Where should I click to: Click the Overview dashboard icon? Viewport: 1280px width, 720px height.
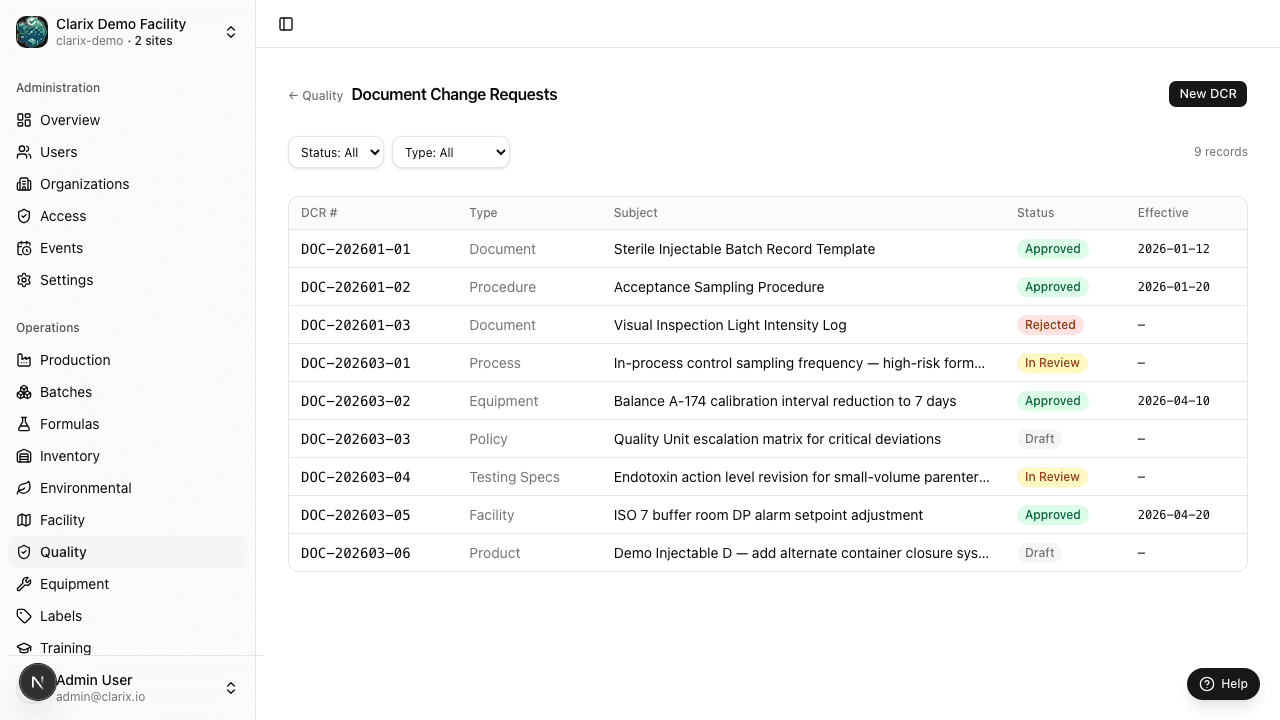click(x=24, y=120)
